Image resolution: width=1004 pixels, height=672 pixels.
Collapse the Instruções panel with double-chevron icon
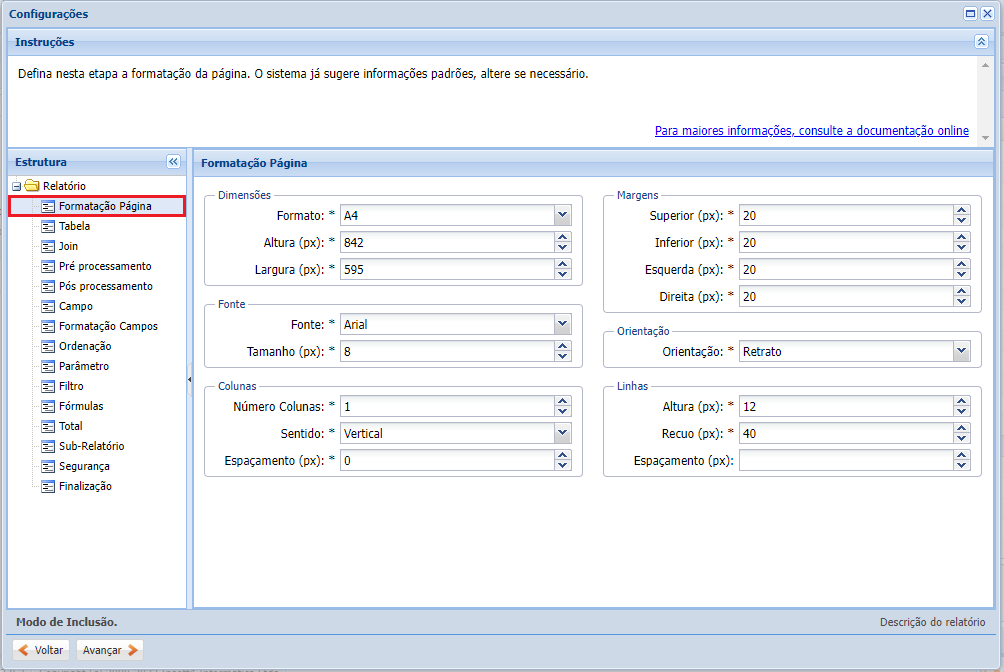981,42
